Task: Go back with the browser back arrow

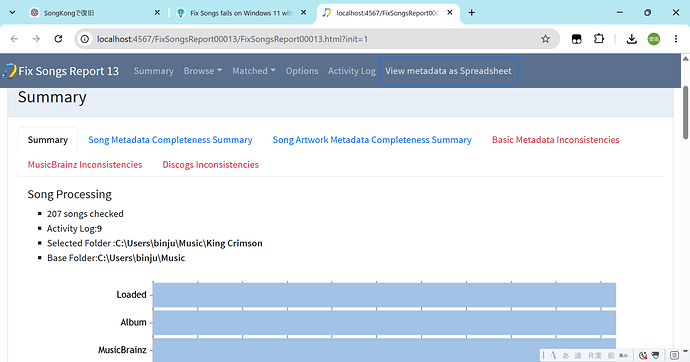Action: tap(14, 39)
